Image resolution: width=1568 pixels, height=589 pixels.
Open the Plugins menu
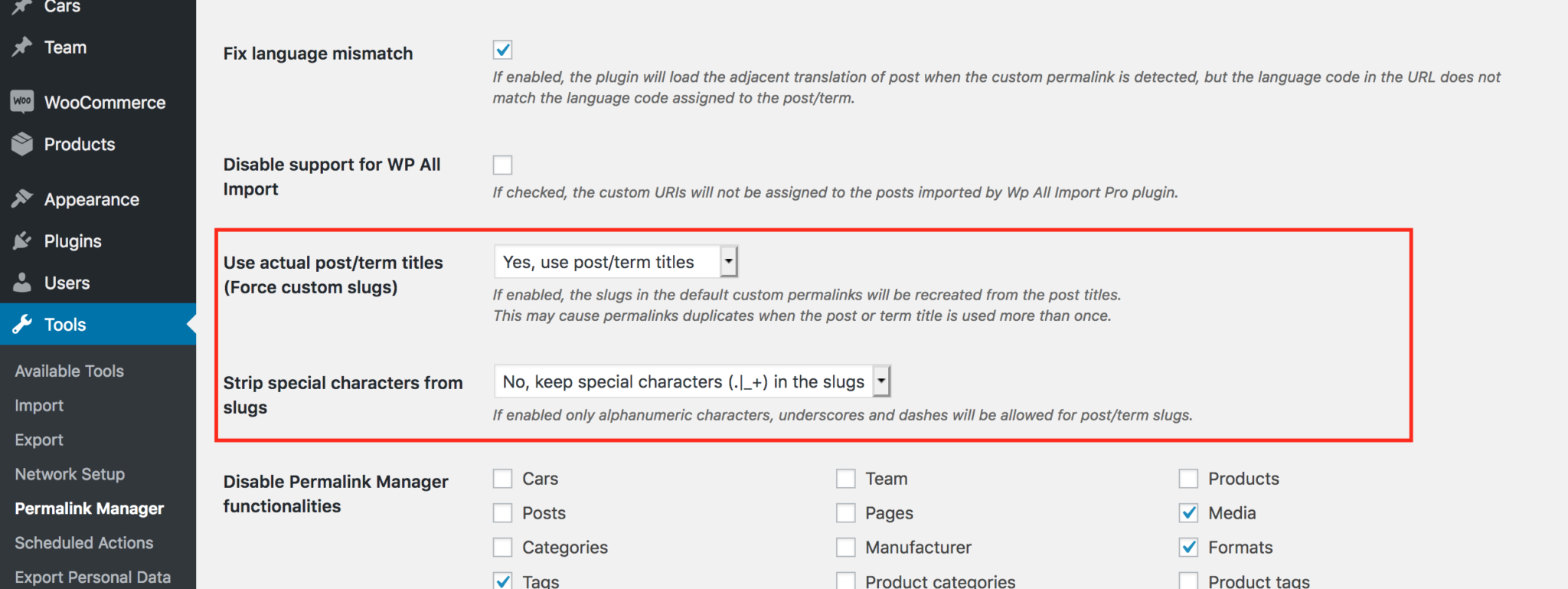coord(98,241)
